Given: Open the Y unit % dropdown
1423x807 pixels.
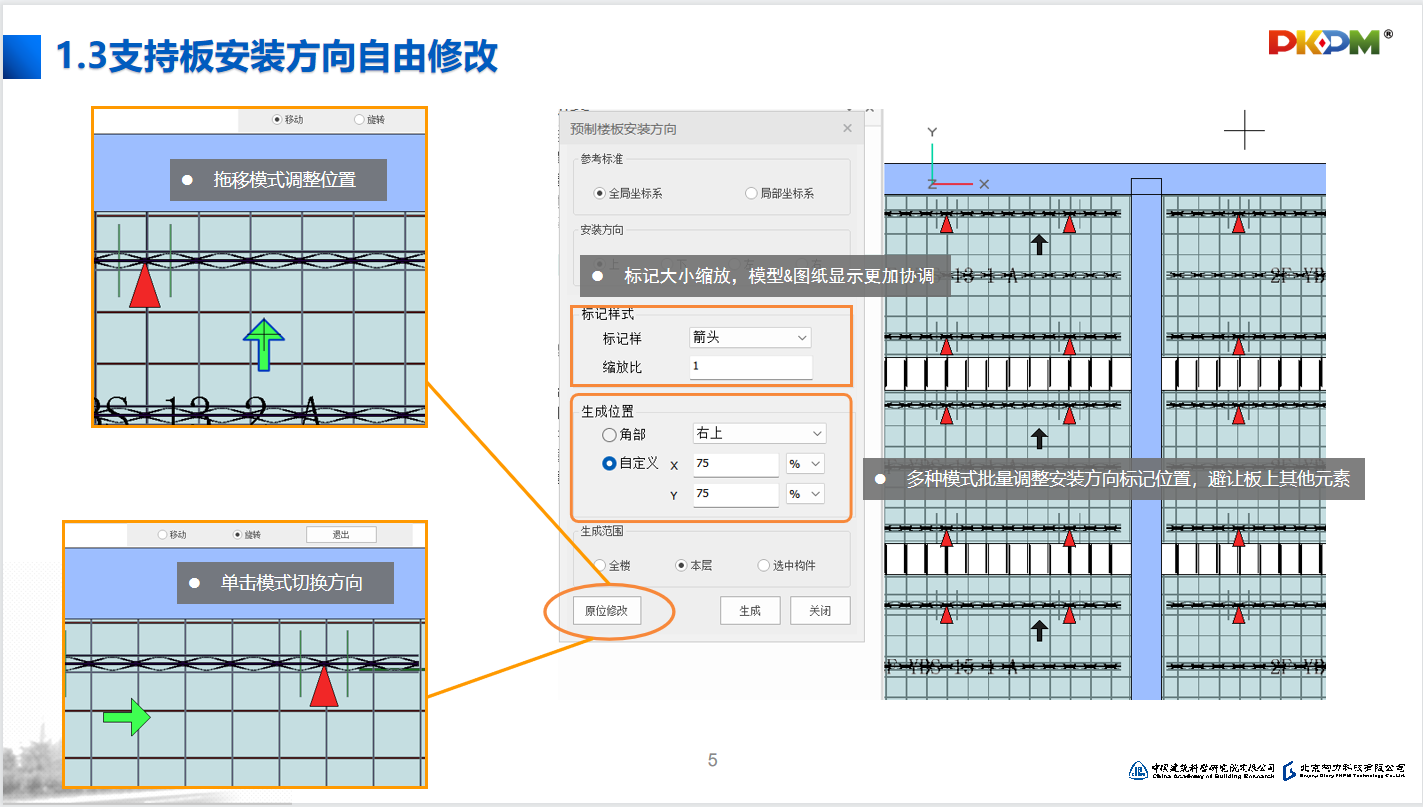Looking at the screenshot, I should tap(805, 494).
